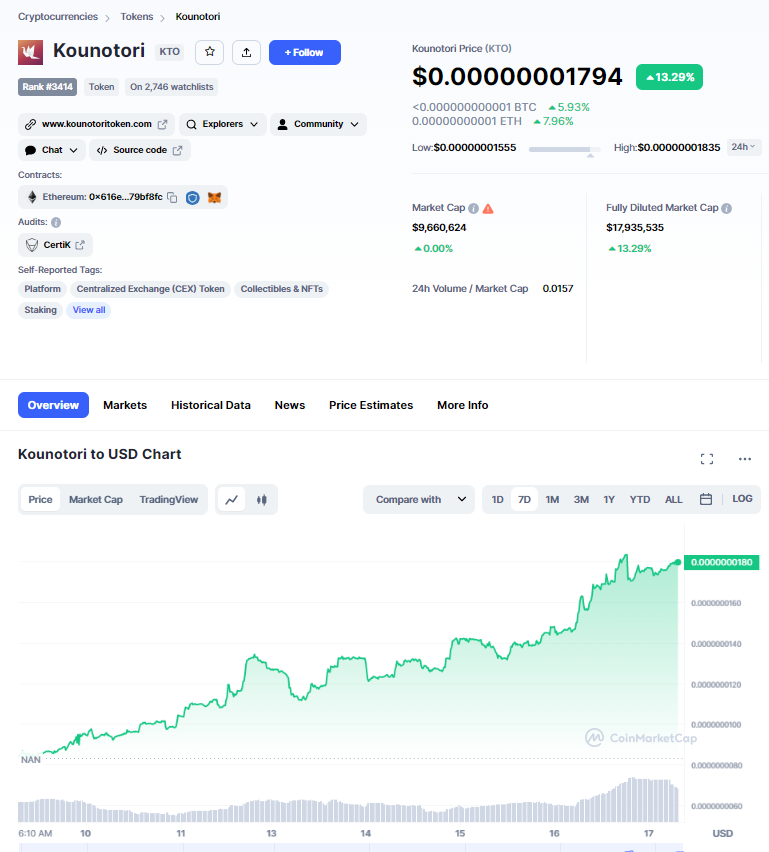769x852 pixels.
Task: Switch to line chart view
Action: 232,499
